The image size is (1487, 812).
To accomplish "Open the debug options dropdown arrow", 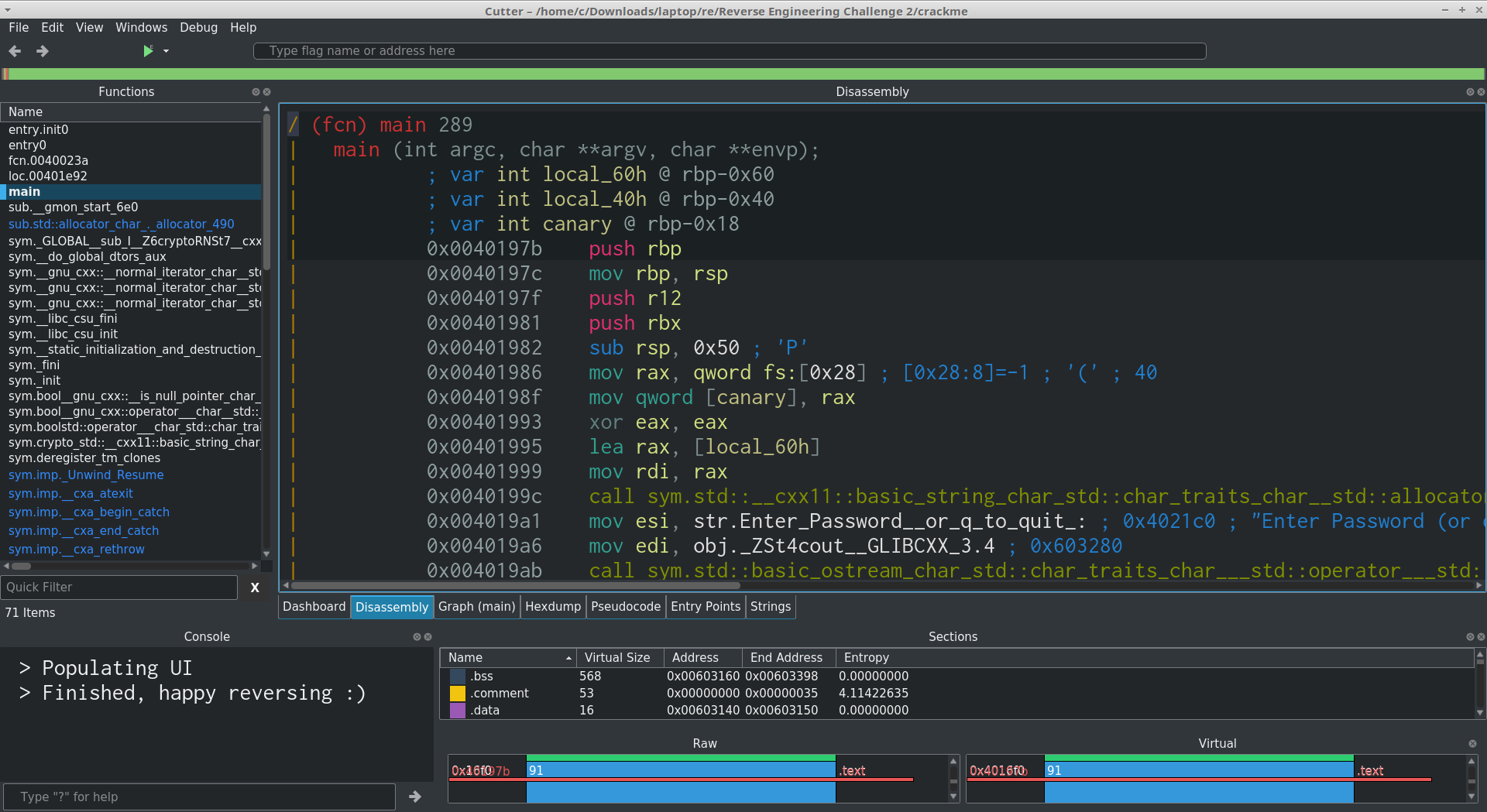I will (166, 51).
